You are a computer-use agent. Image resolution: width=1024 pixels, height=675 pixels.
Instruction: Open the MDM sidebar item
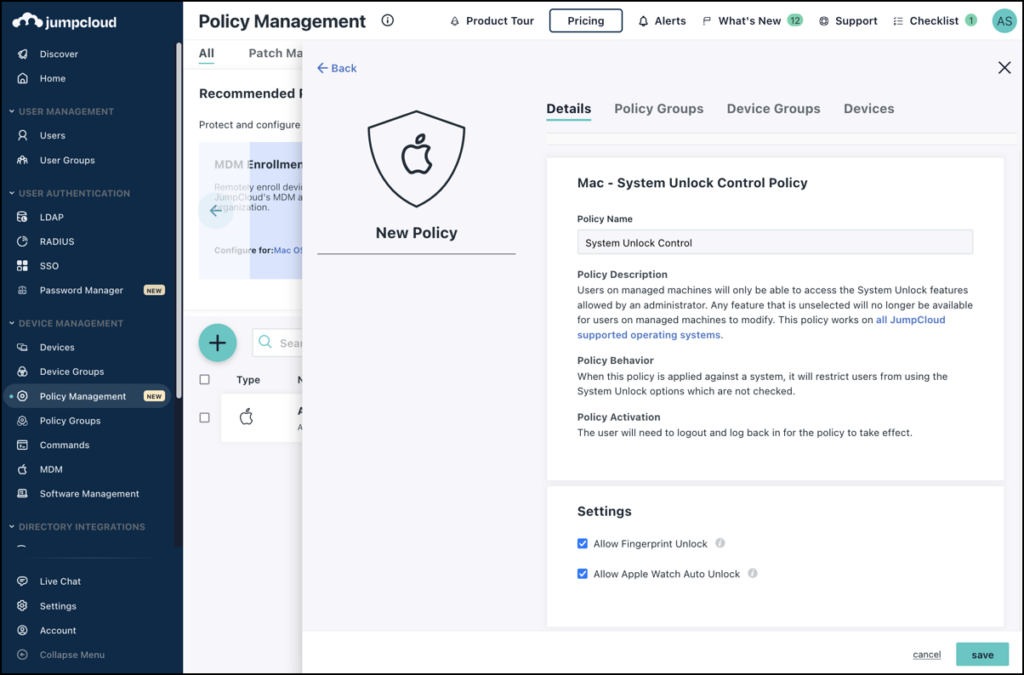[x=51, y=469]
